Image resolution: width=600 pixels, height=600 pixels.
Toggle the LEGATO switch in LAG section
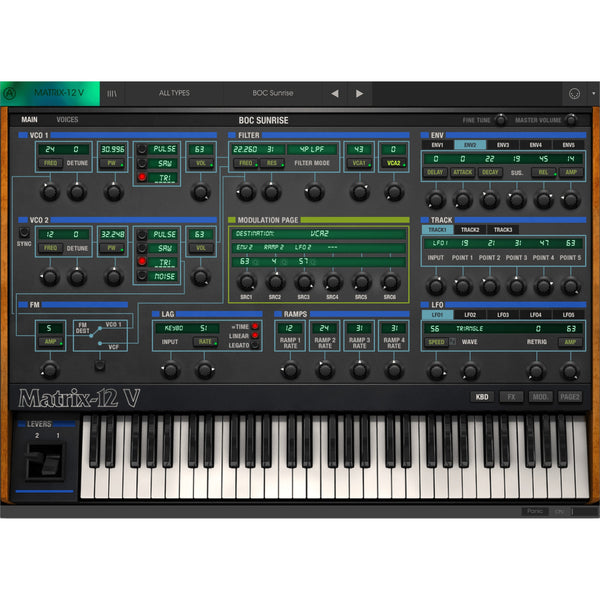pyautogui.click(x=254, y=345)
